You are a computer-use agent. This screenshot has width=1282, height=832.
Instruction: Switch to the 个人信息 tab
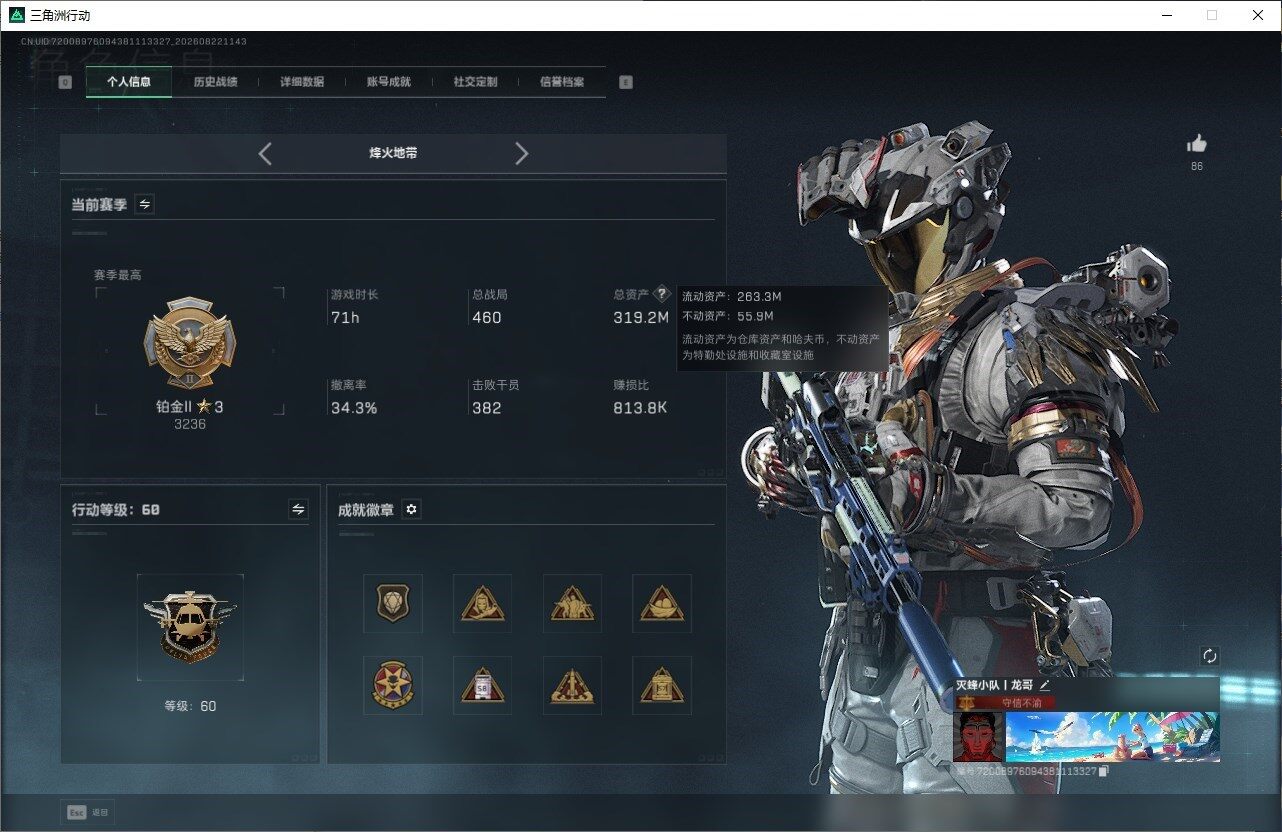[x=129, y=82]
